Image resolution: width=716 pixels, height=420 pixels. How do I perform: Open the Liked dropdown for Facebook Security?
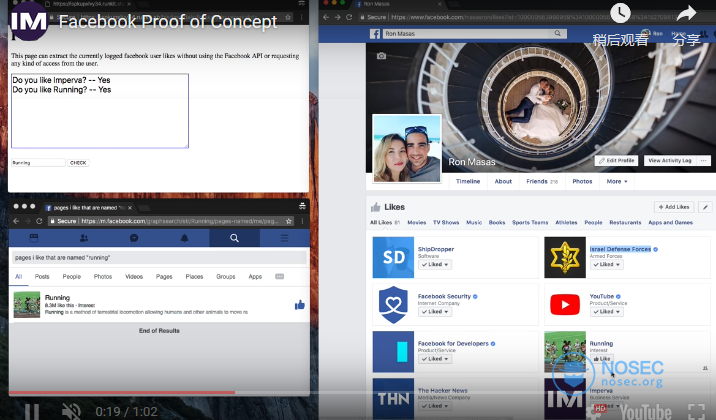click(x=435, y=312)
